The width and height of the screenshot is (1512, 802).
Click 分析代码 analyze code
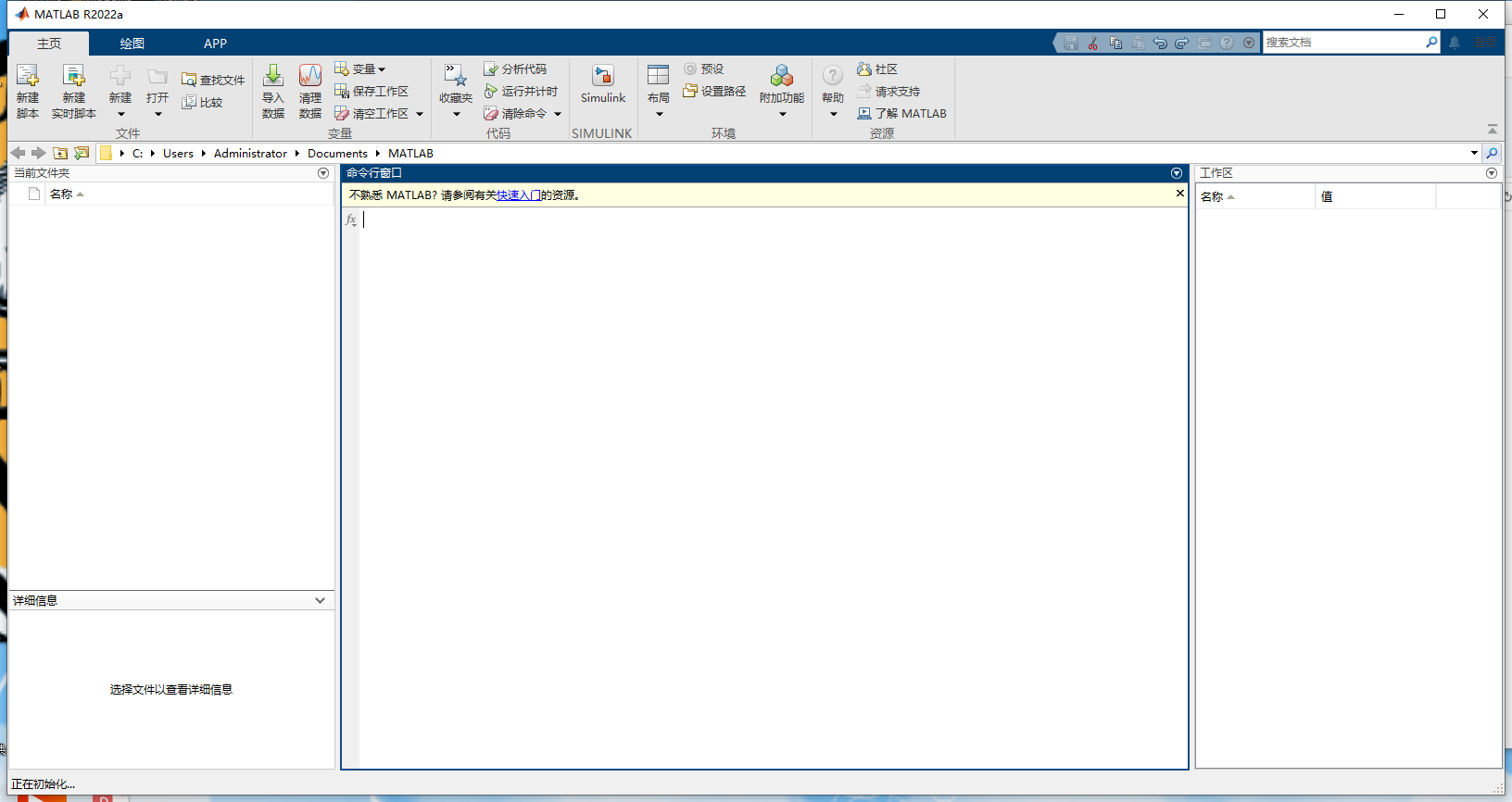coord(515,69)
